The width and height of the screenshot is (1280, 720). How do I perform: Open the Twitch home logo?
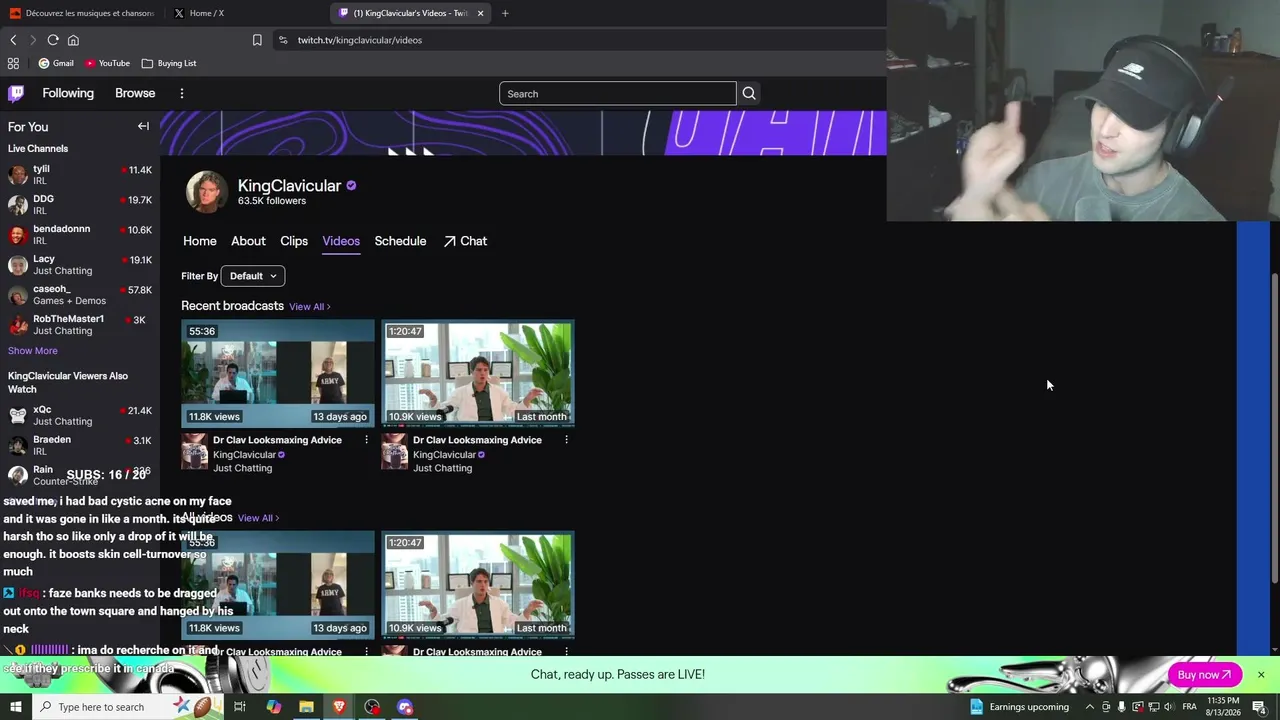click(x=16, y=93)
